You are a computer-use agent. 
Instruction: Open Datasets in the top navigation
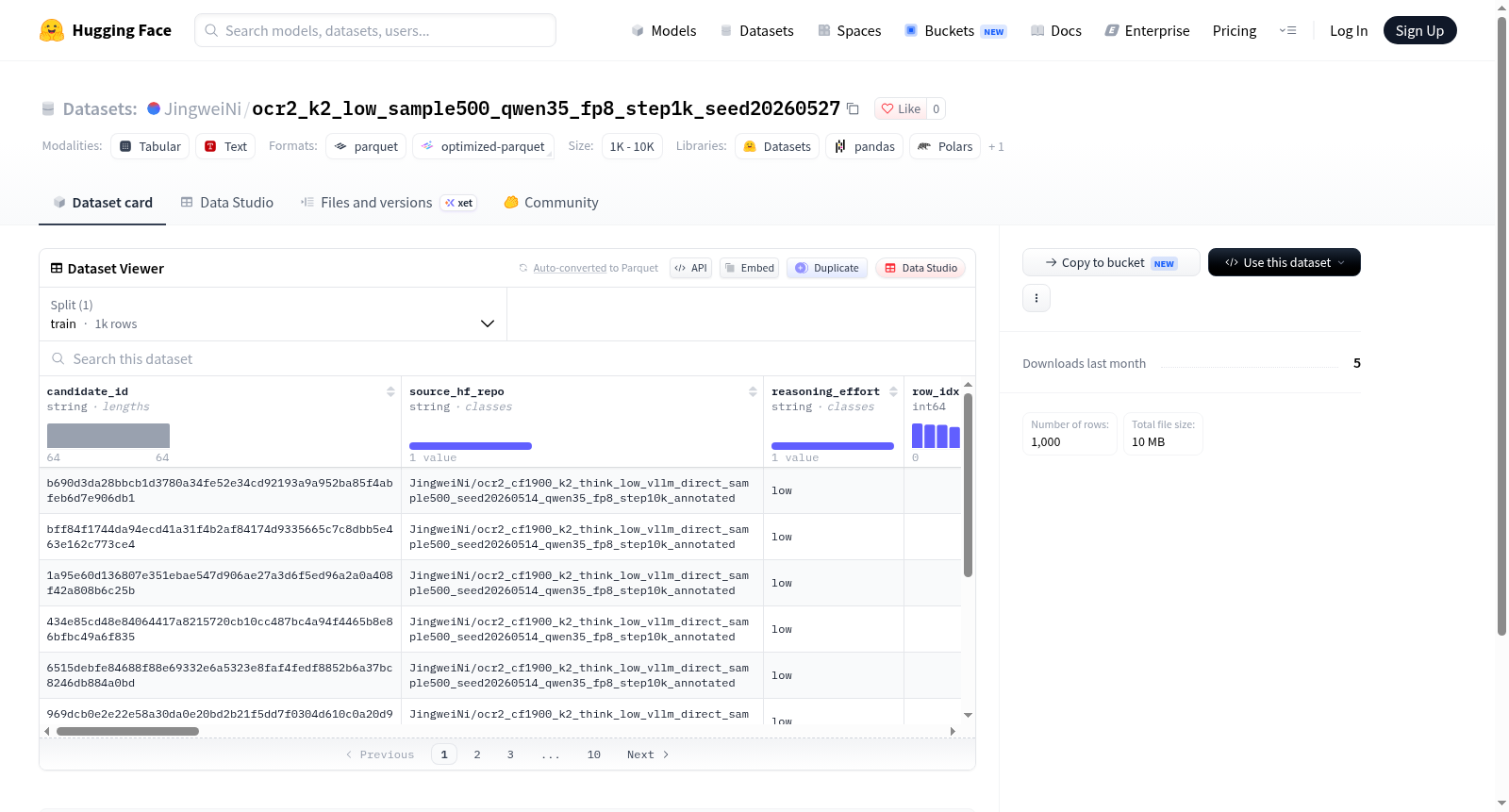pyautogui.click(x=756, y=30)
